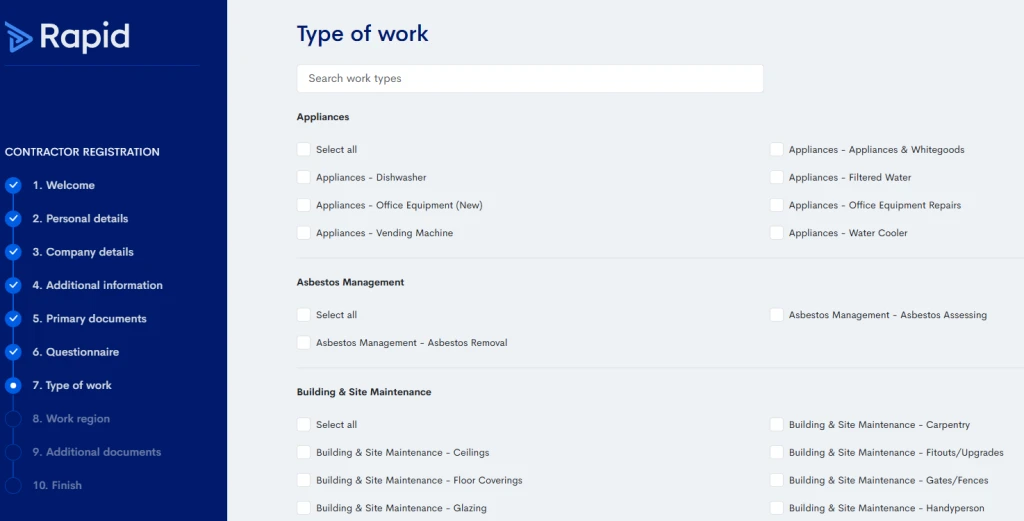Viewport: 1024px width, 521px height.
Task: Check Appliances - Water Cooler box
Action: 776,233
